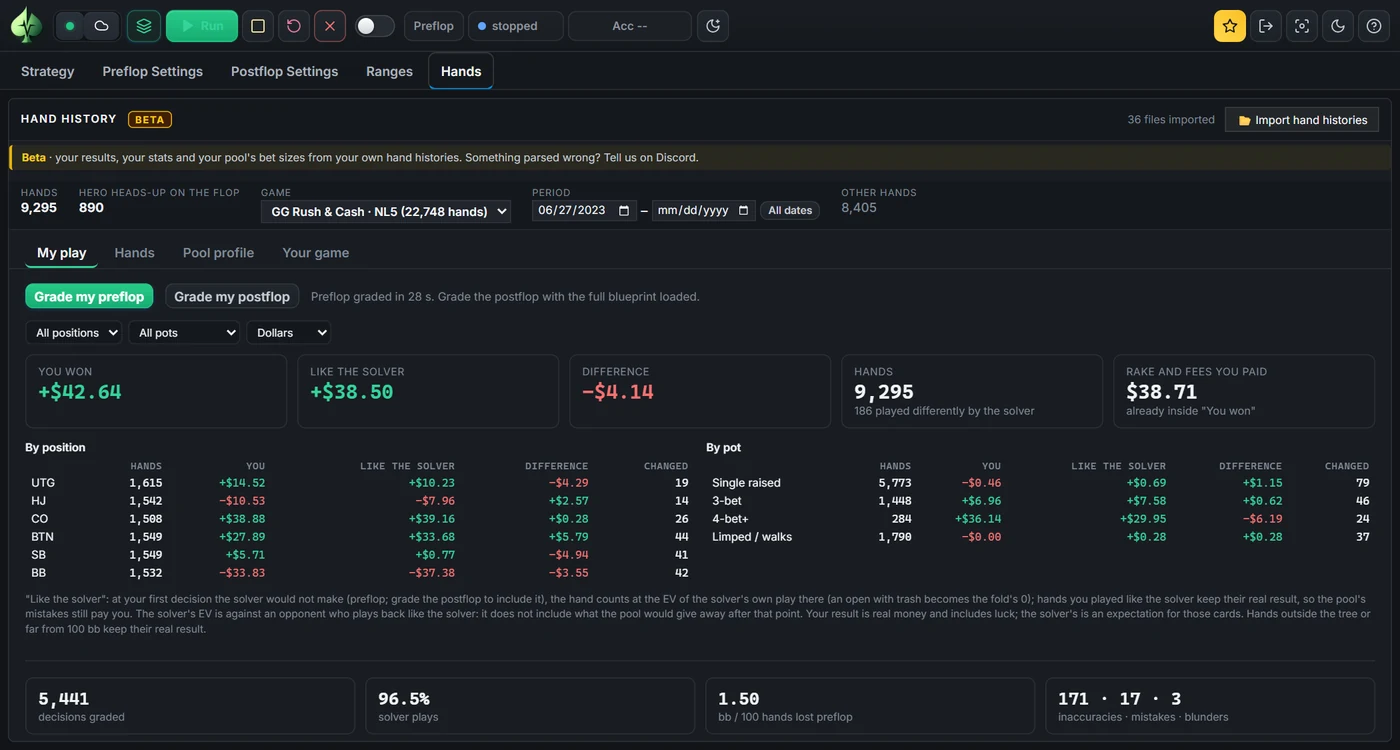Click Grade my postflop button
Screen dimensions: 1400x750
(x=232, y=296)
